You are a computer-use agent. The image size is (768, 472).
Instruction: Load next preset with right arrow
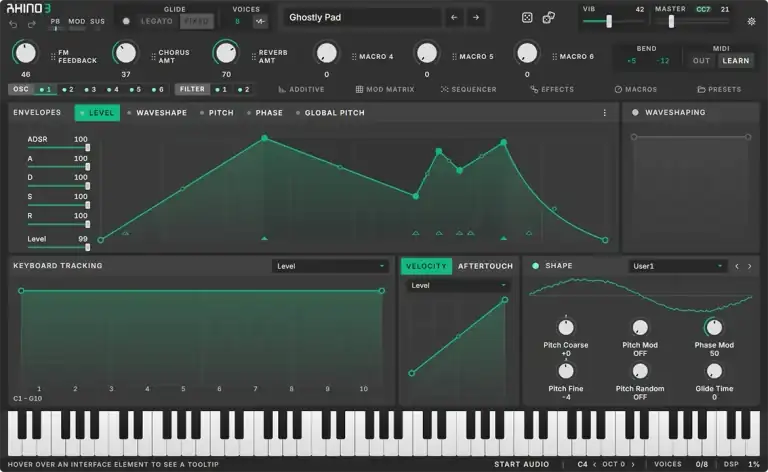(476, 18)
